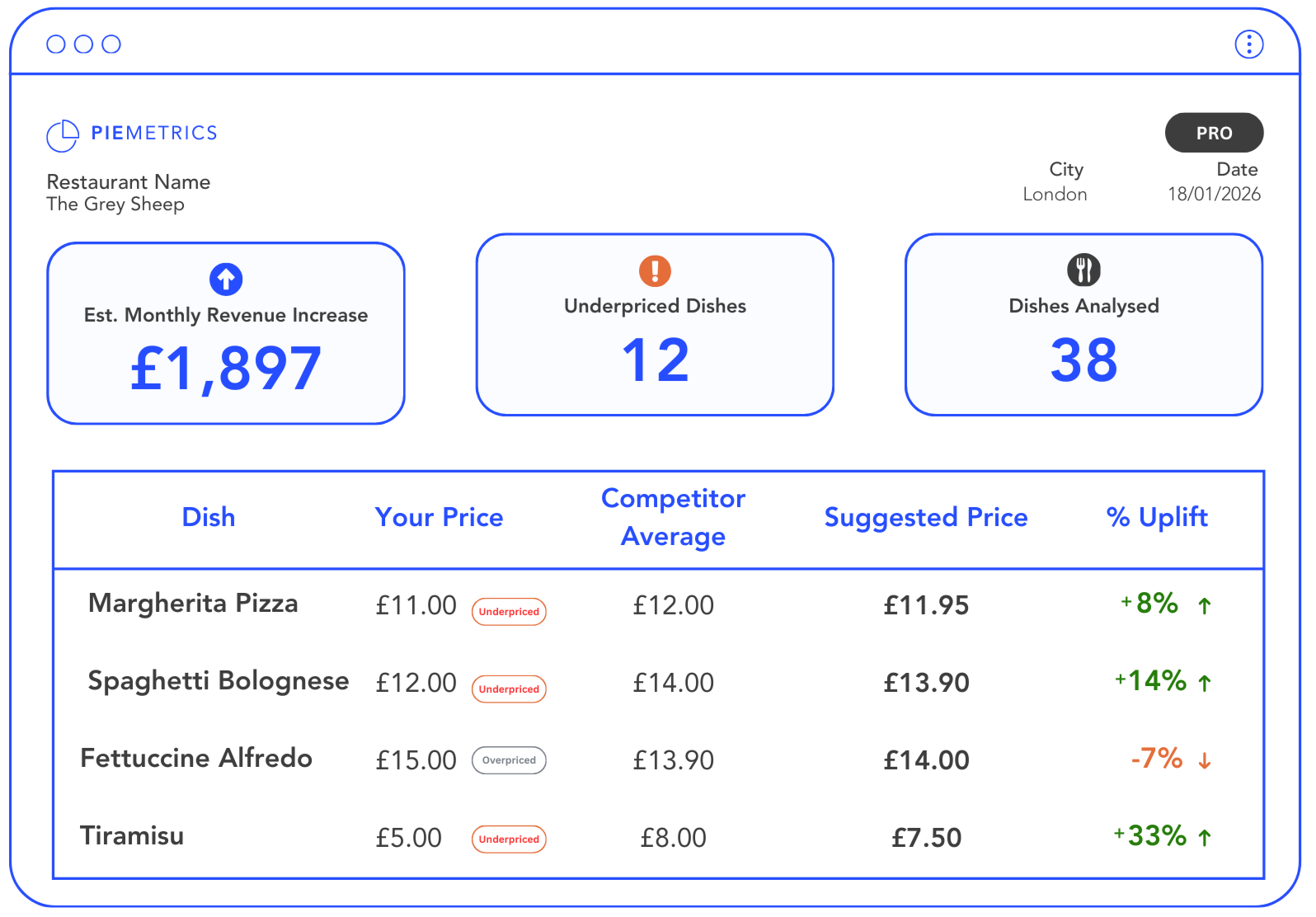Viewport: 1316px width, 917px height.
Task: Click the fork and knife dishes icon
Action: click(1083, 270)
